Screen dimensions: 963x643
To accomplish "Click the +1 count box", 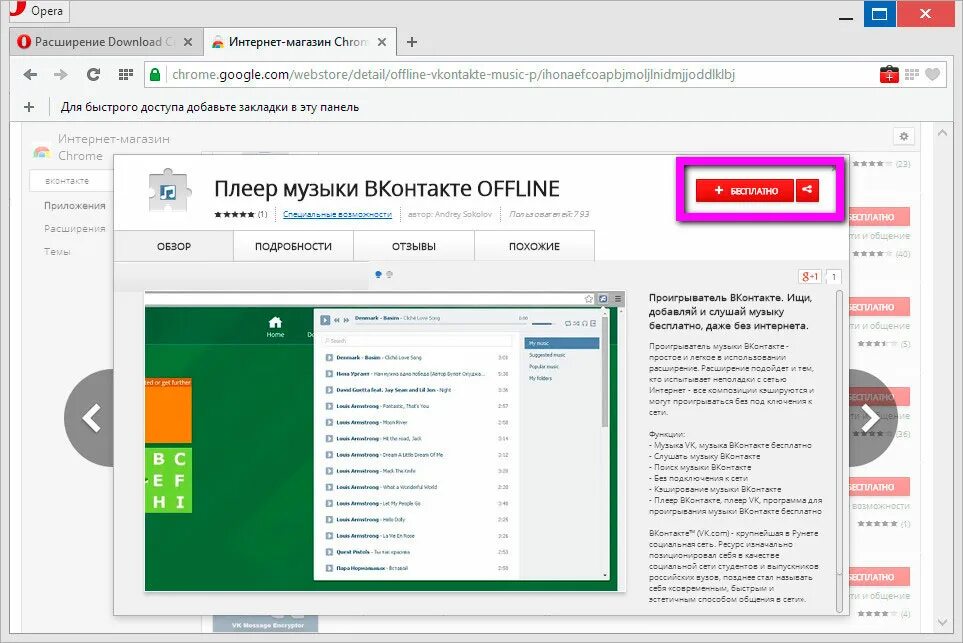I will point(833,277).
